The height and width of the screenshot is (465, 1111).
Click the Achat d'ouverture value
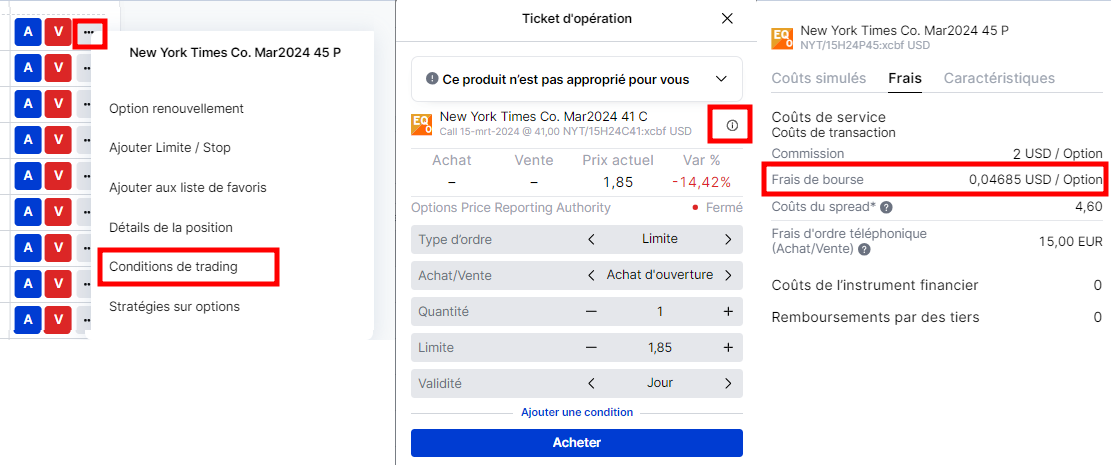click(660, 275)
